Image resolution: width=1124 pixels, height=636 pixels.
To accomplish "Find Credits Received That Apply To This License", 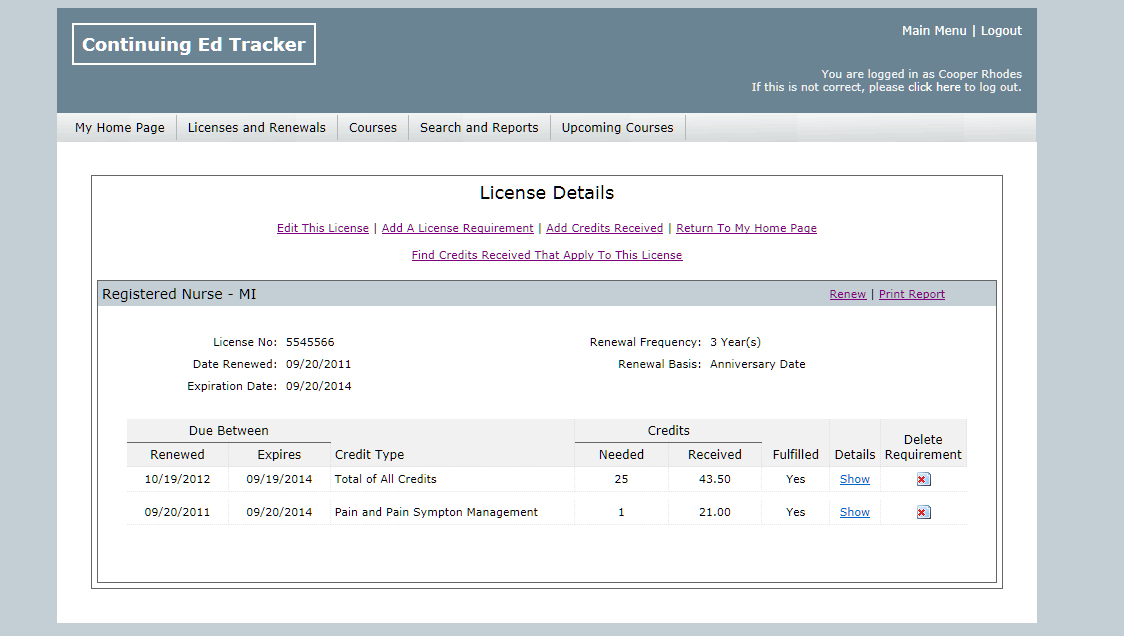I will pyautogui.click(x=547, y=255).
